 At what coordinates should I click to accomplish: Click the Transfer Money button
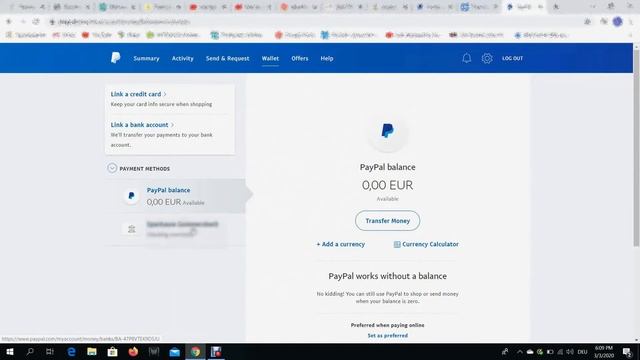coord(387,220)
